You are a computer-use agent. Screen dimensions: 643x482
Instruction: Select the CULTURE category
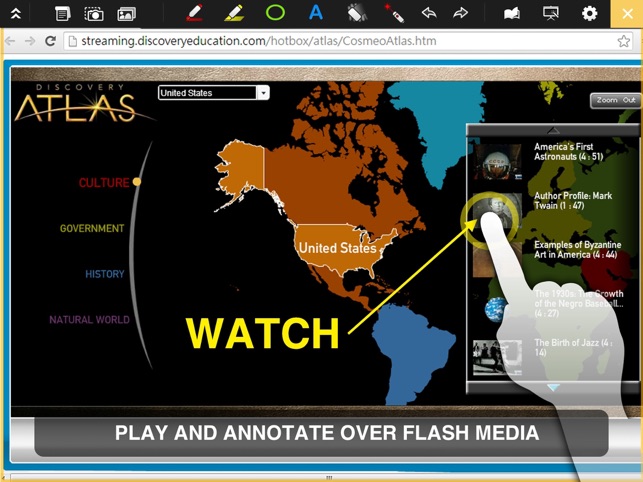click(104, 183)
